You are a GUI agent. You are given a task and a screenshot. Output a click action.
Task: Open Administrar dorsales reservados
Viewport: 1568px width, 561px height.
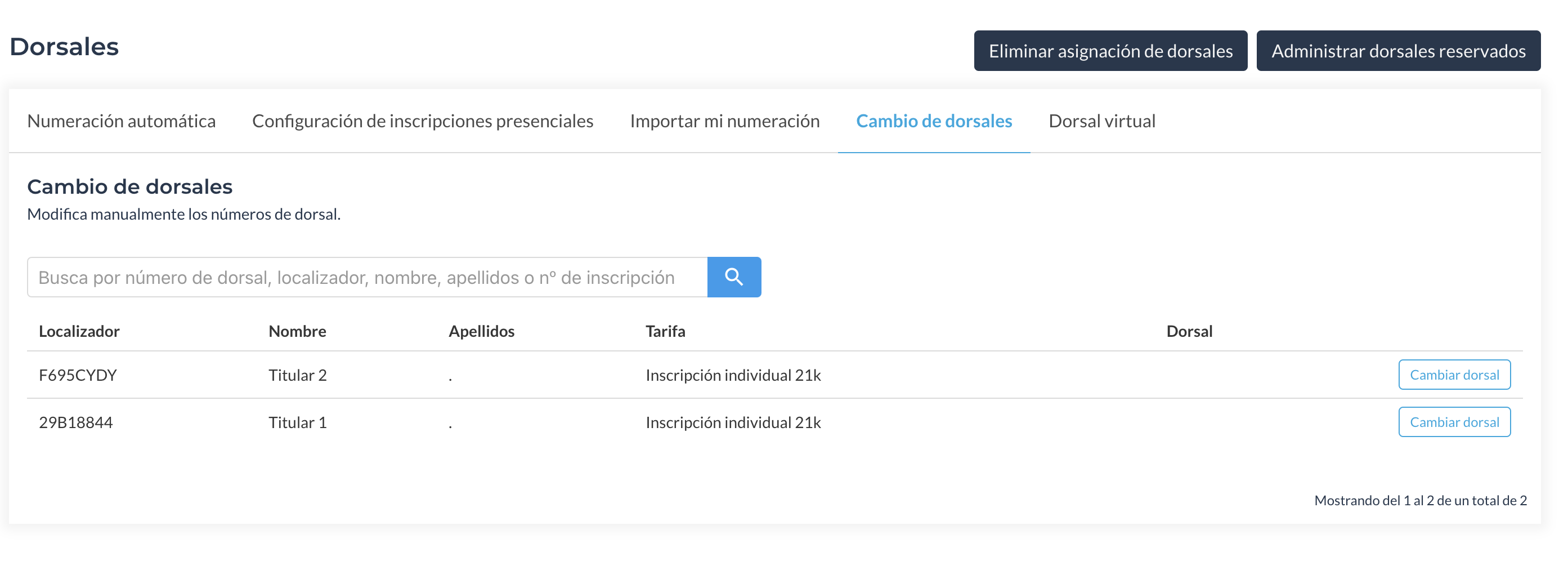tap(1398, 51)
